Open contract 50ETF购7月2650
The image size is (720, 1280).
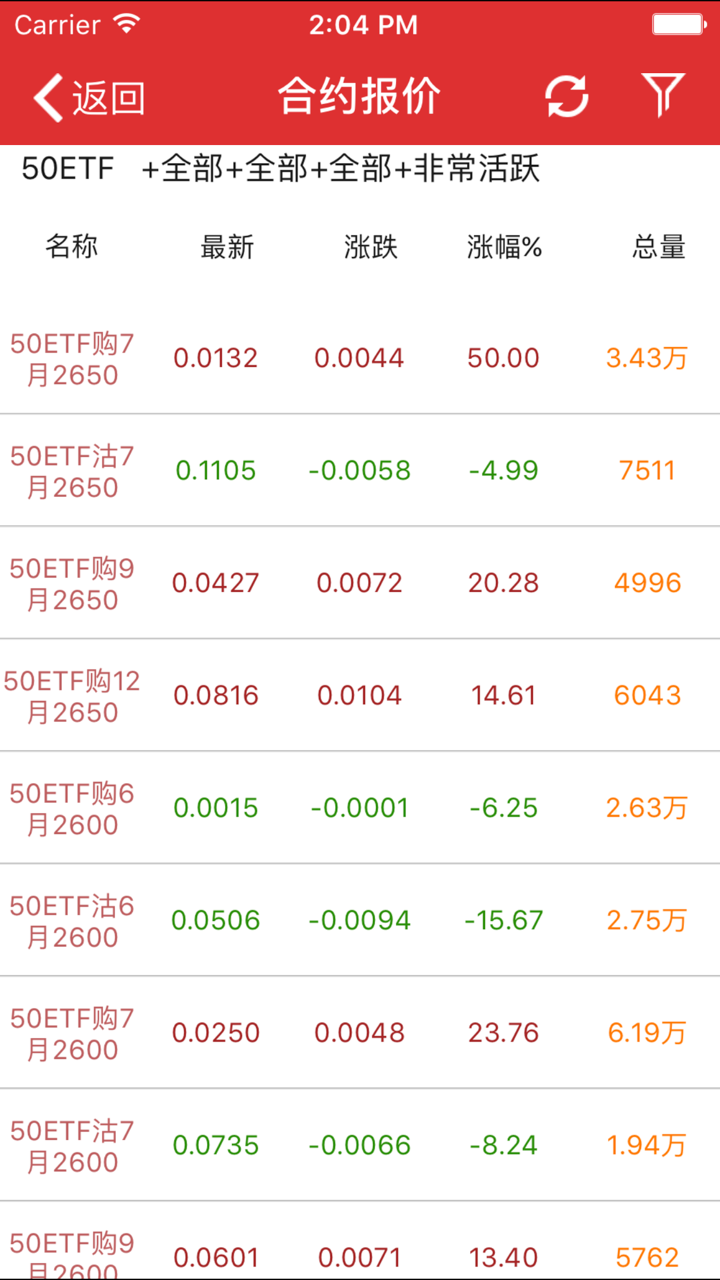pyautogui.click(x=72, y=359)
